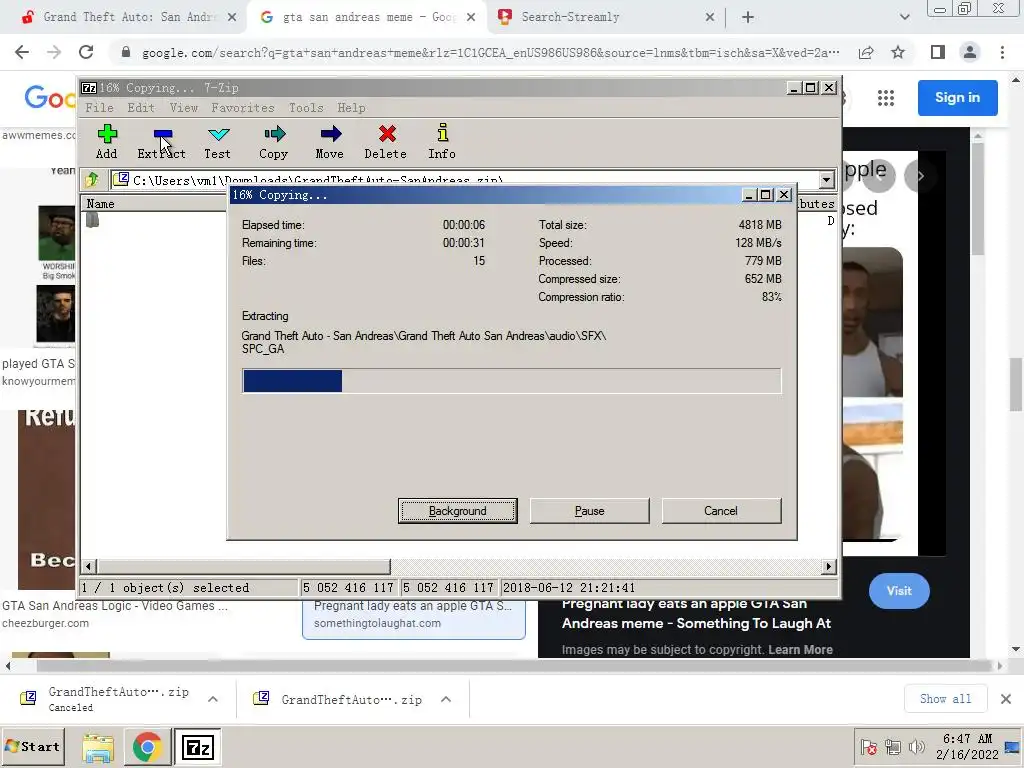This screenshot has width=1024, height=768.
Task: Click 7-Zip horizontal scrollbar right arrow
Action: tap(829, 566)
